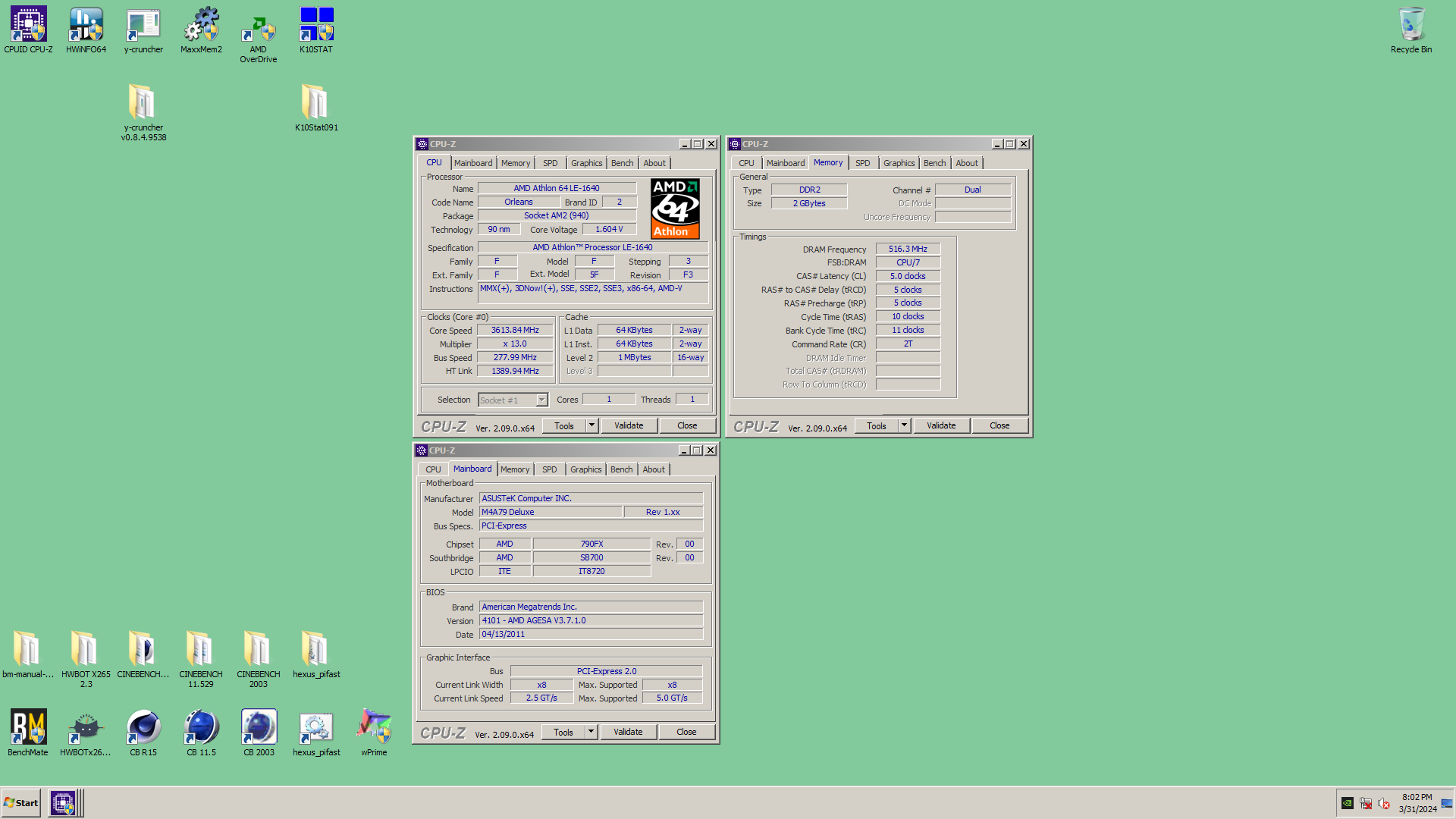The width and height of the screenshot is (1456, 819).
Task: Open the CPUID CPU-Z desktop shortcut
Action: [29, 30]
